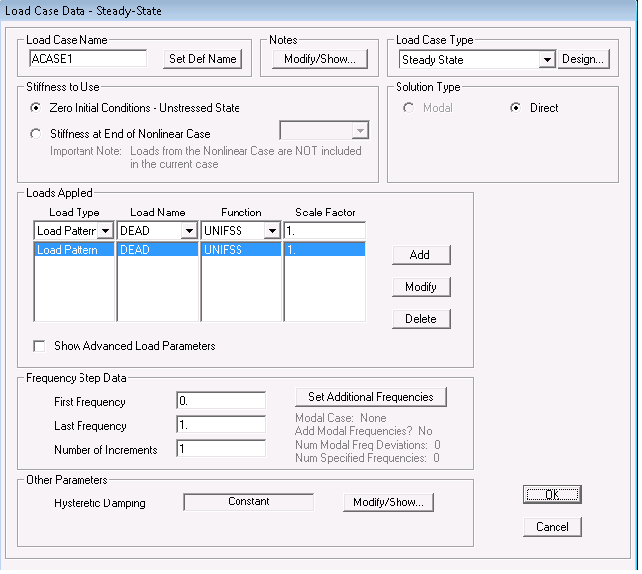Open Set Additional Frequencies dialog

(370, 397)
